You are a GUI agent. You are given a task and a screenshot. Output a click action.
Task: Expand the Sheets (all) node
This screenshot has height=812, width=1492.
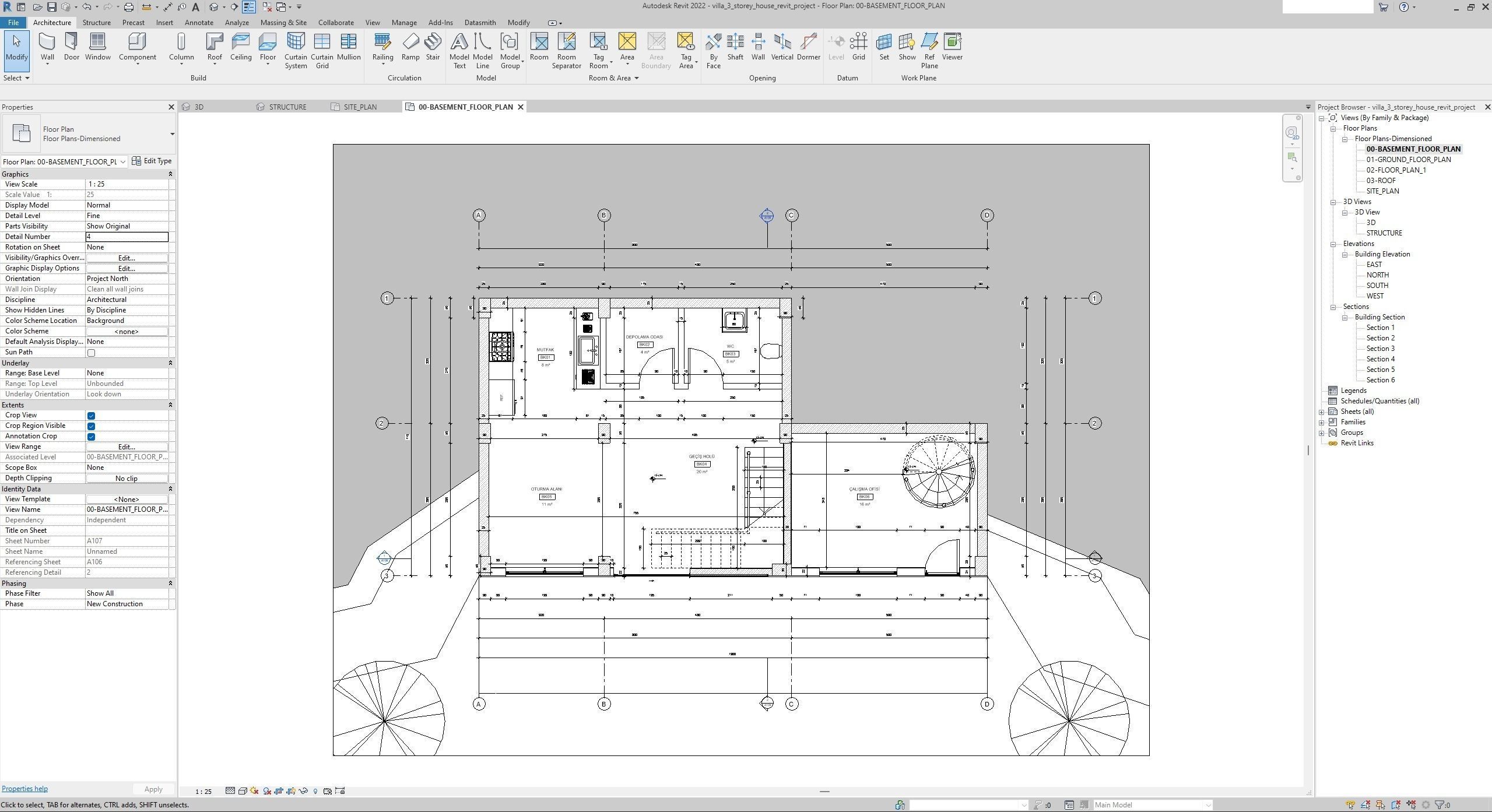click(x=1322, y=412)
